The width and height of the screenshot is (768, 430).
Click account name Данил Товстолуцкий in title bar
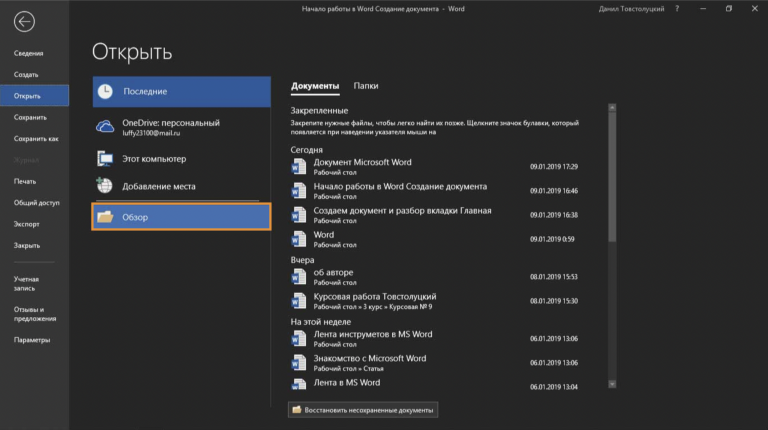(631, 9)
